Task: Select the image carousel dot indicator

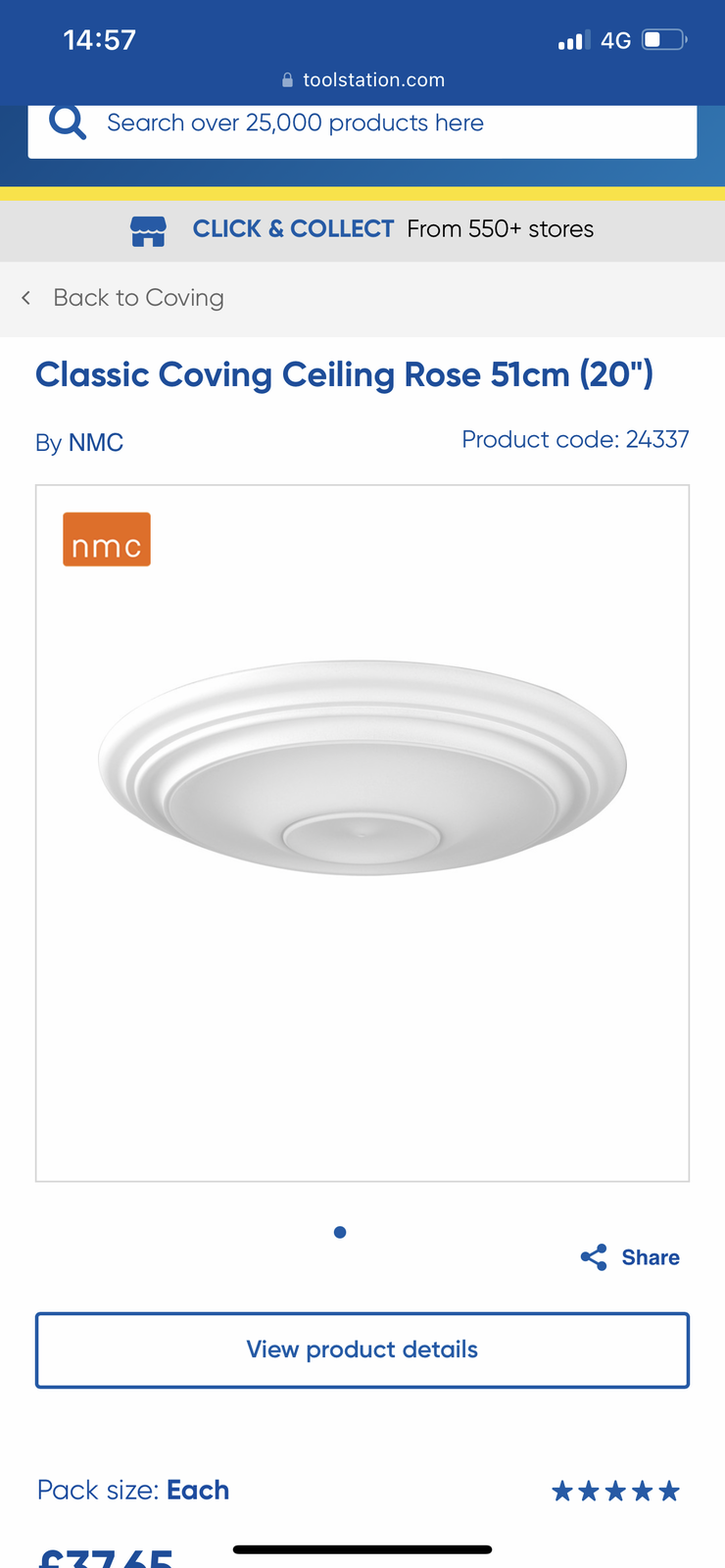Action: pos(340,1232)
